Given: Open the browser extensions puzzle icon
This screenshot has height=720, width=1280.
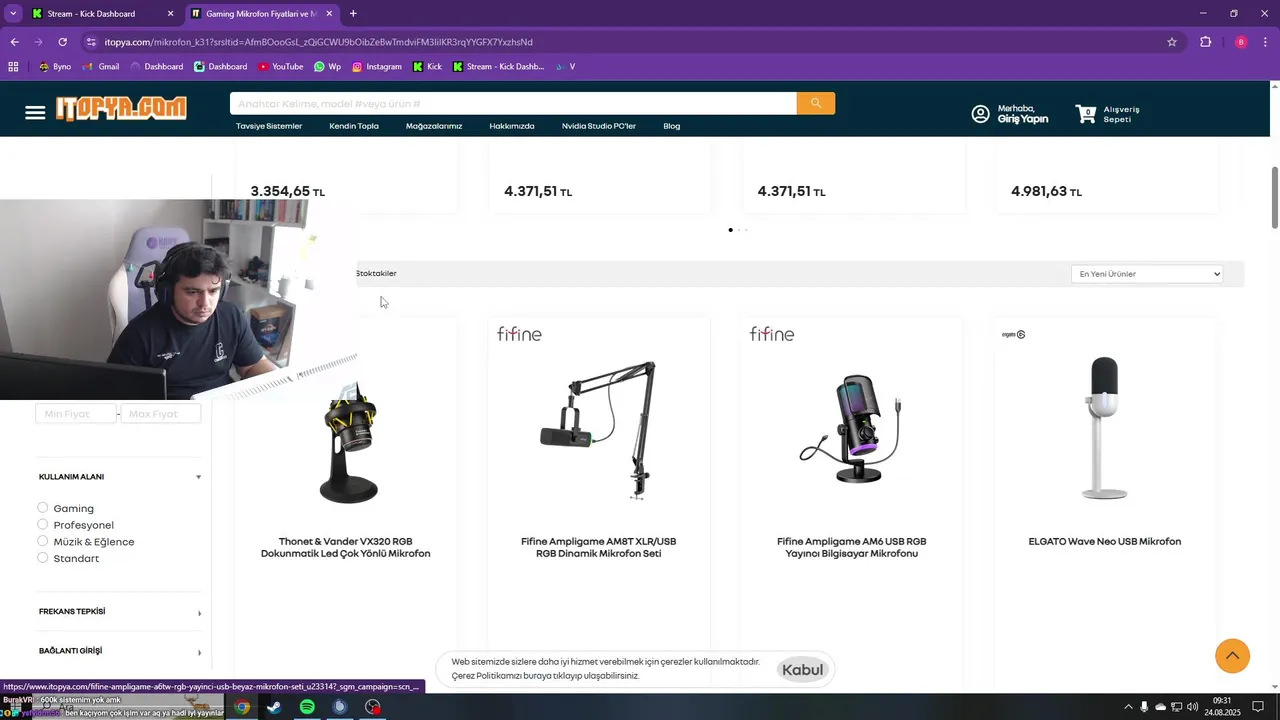Looking at the screenshot, I should pyautogui.click(x=1205, y=42).
